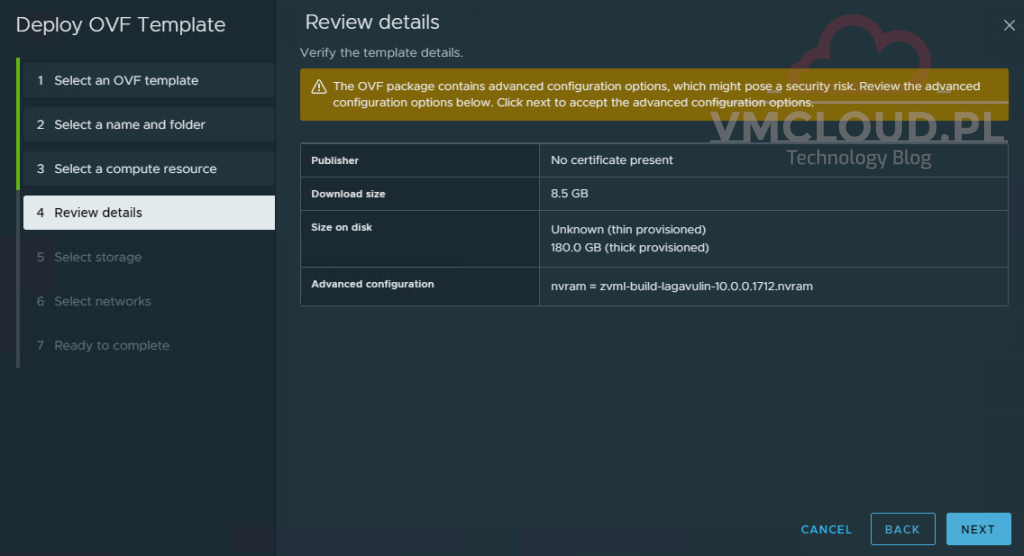Click the No certificate present value
Viewport: 1024px width, 556px height.
(612, 160)
